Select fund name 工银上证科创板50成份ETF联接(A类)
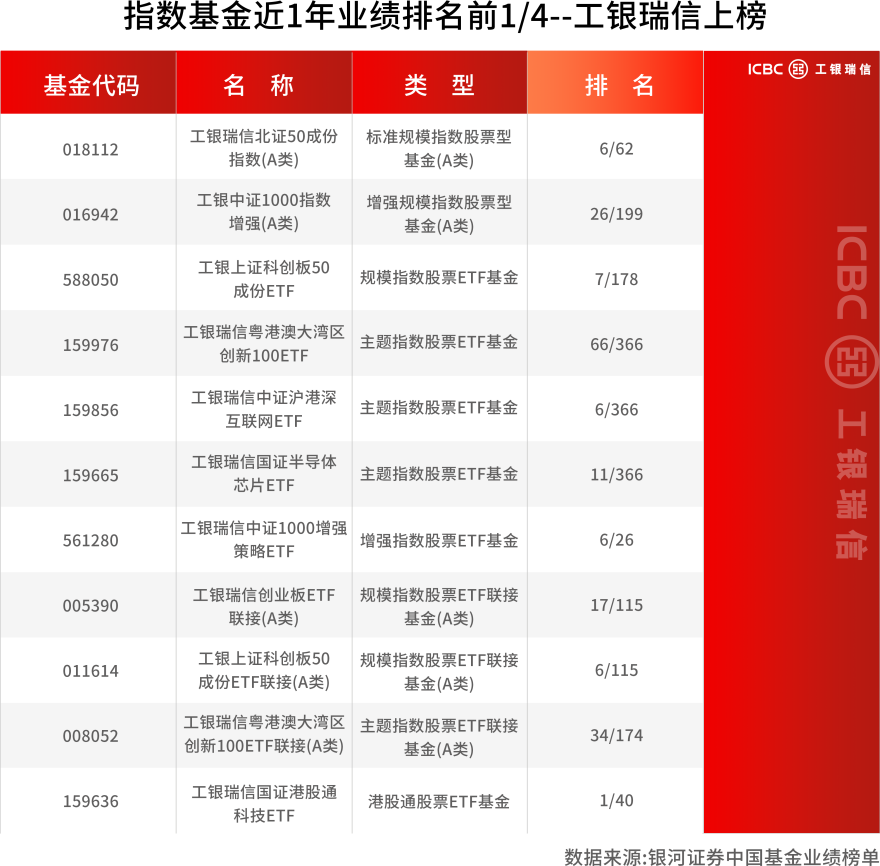 pos(264,670)
